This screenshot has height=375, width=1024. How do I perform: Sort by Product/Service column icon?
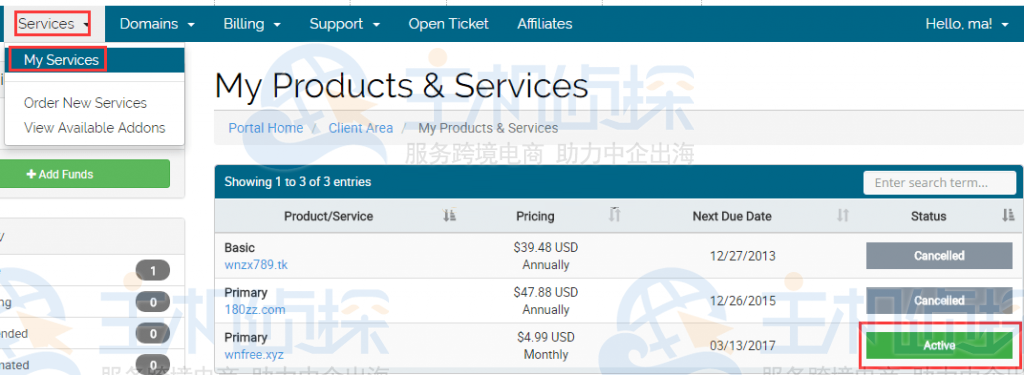[449, 216]
